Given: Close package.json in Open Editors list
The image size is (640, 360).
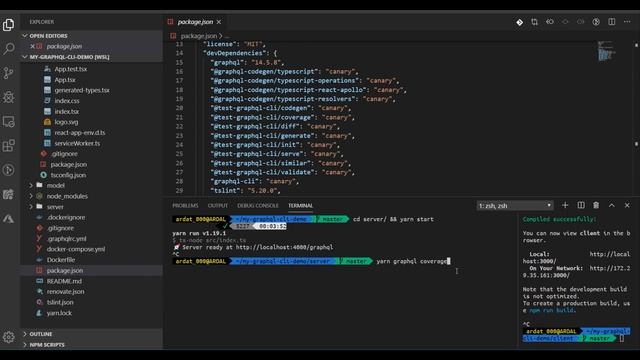Looking at the screenshot, I should tap(32, 46).
